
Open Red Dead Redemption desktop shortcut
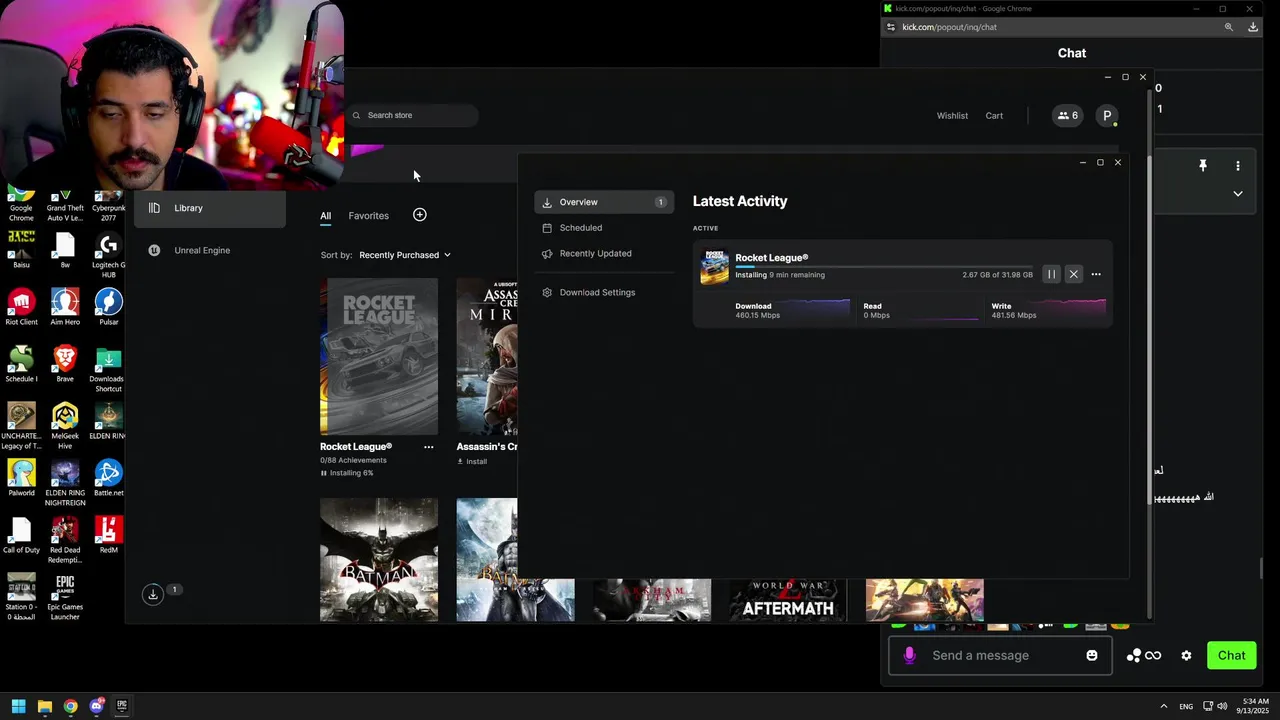click(65, 539)
